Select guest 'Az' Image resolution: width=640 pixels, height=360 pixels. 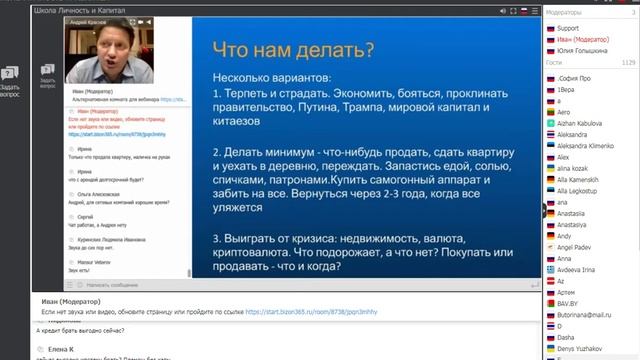pyautogui.click(x=560, y=281)
